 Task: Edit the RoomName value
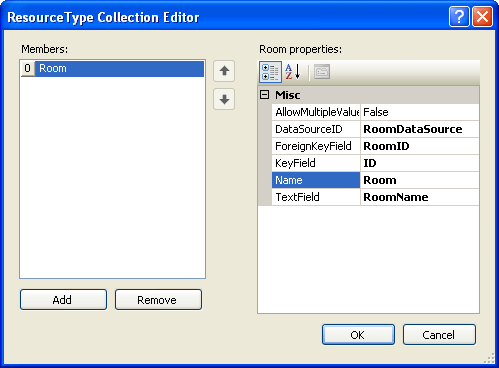tap(420, 197)
